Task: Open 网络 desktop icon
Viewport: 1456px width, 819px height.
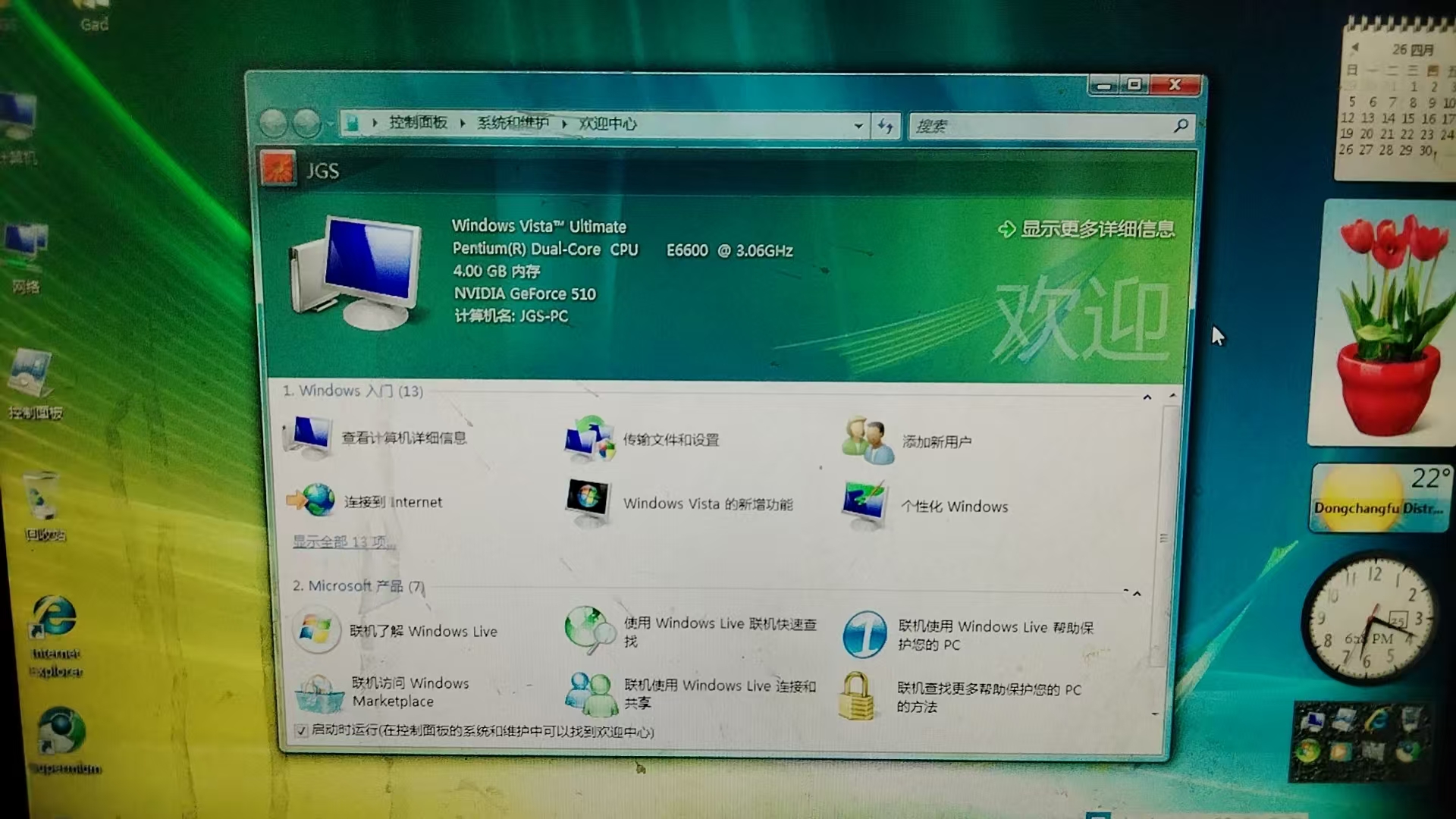Action: pos(25,258)
